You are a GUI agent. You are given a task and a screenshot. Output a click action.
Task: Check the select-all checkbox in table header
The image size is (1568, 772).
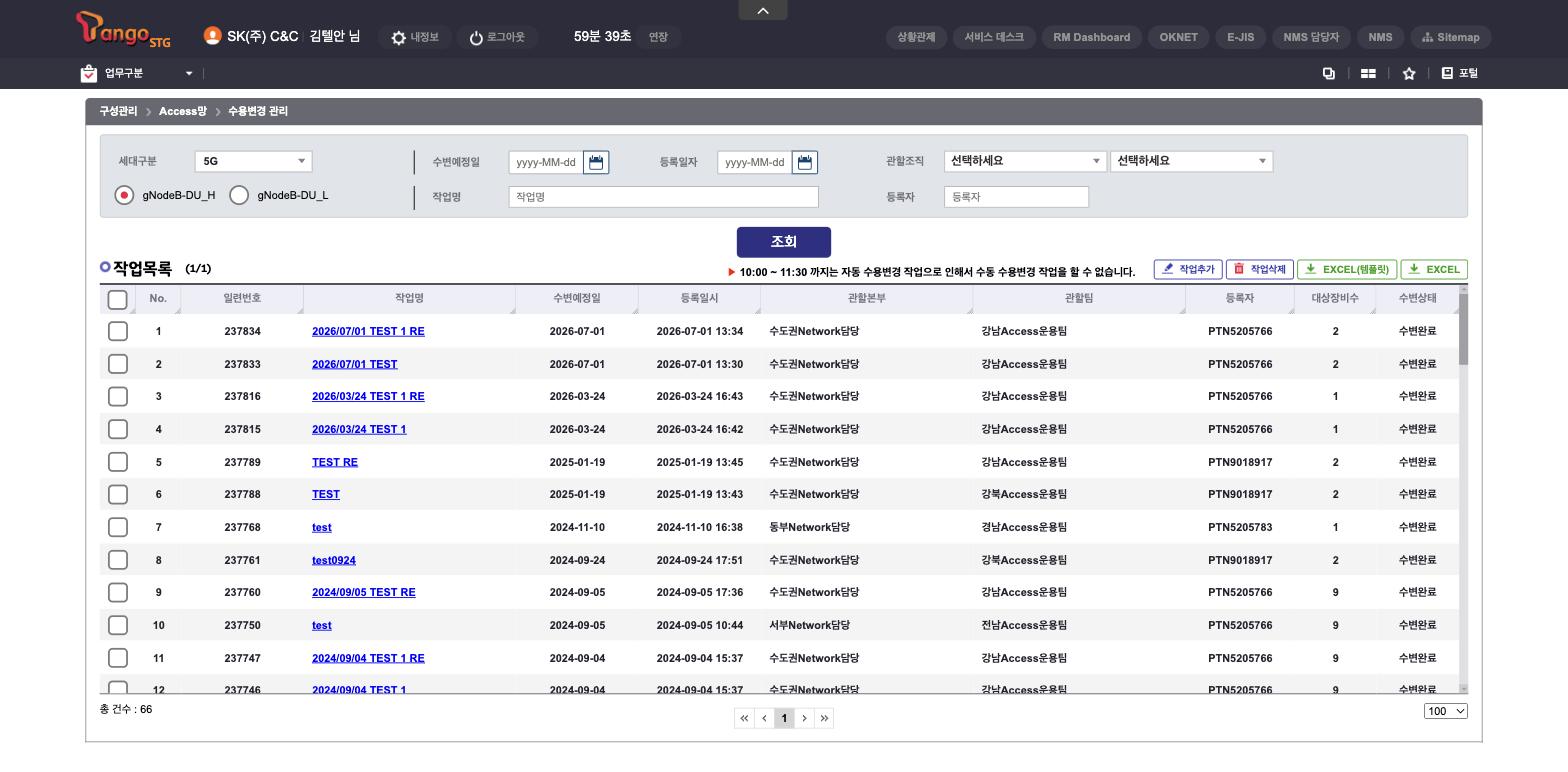pyautogui.click(x=117, y=299)
